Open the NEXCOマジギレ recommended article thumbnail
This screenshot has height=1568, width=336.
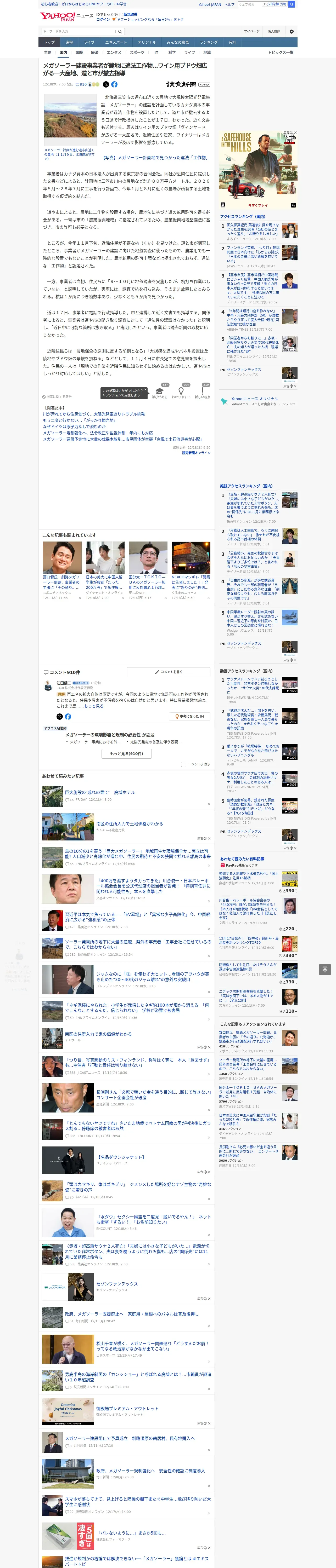tap(191, 558)
